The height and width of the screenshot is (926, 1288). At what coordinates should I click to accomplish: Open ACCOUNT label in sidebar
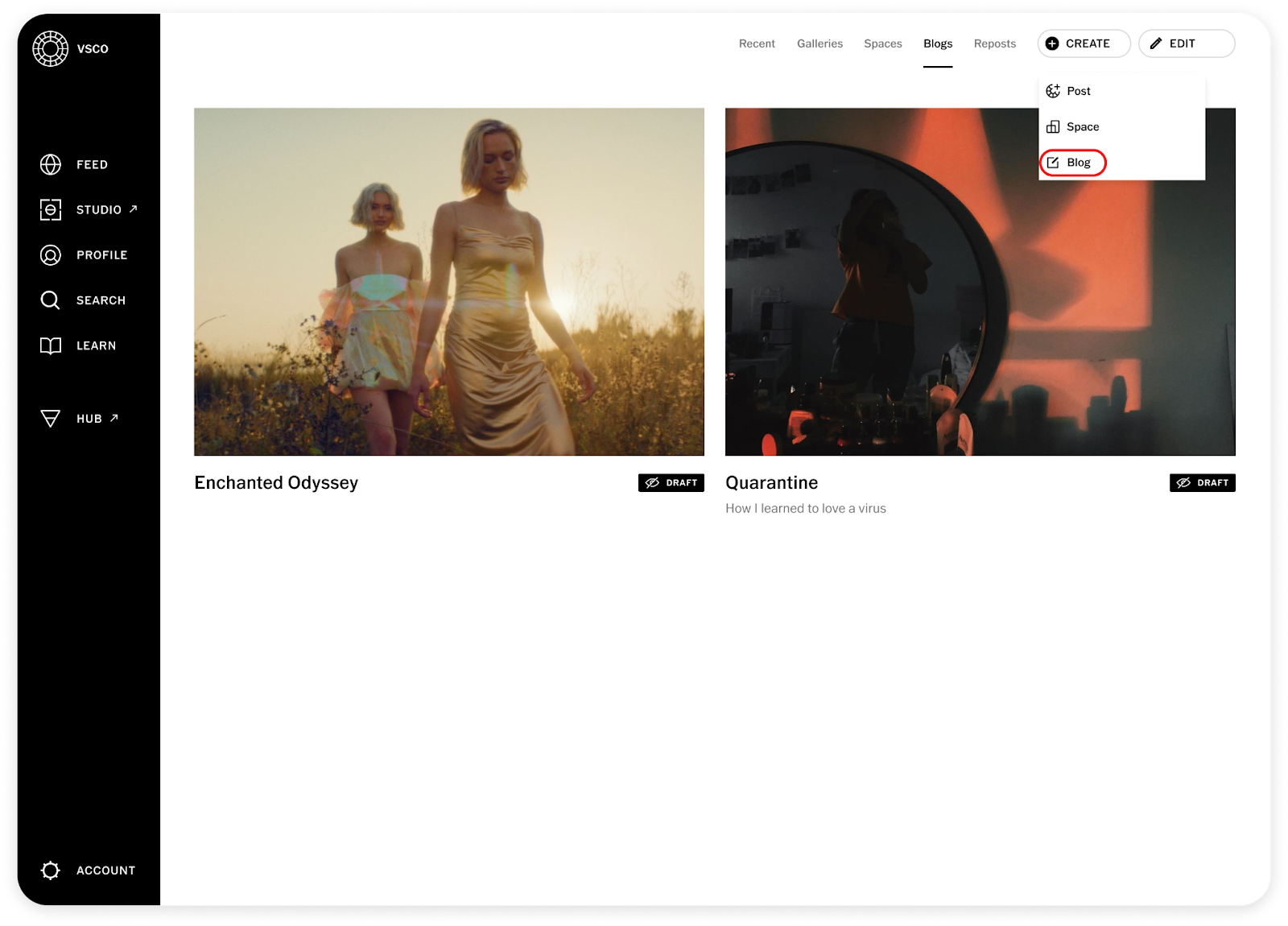(105, 870)
